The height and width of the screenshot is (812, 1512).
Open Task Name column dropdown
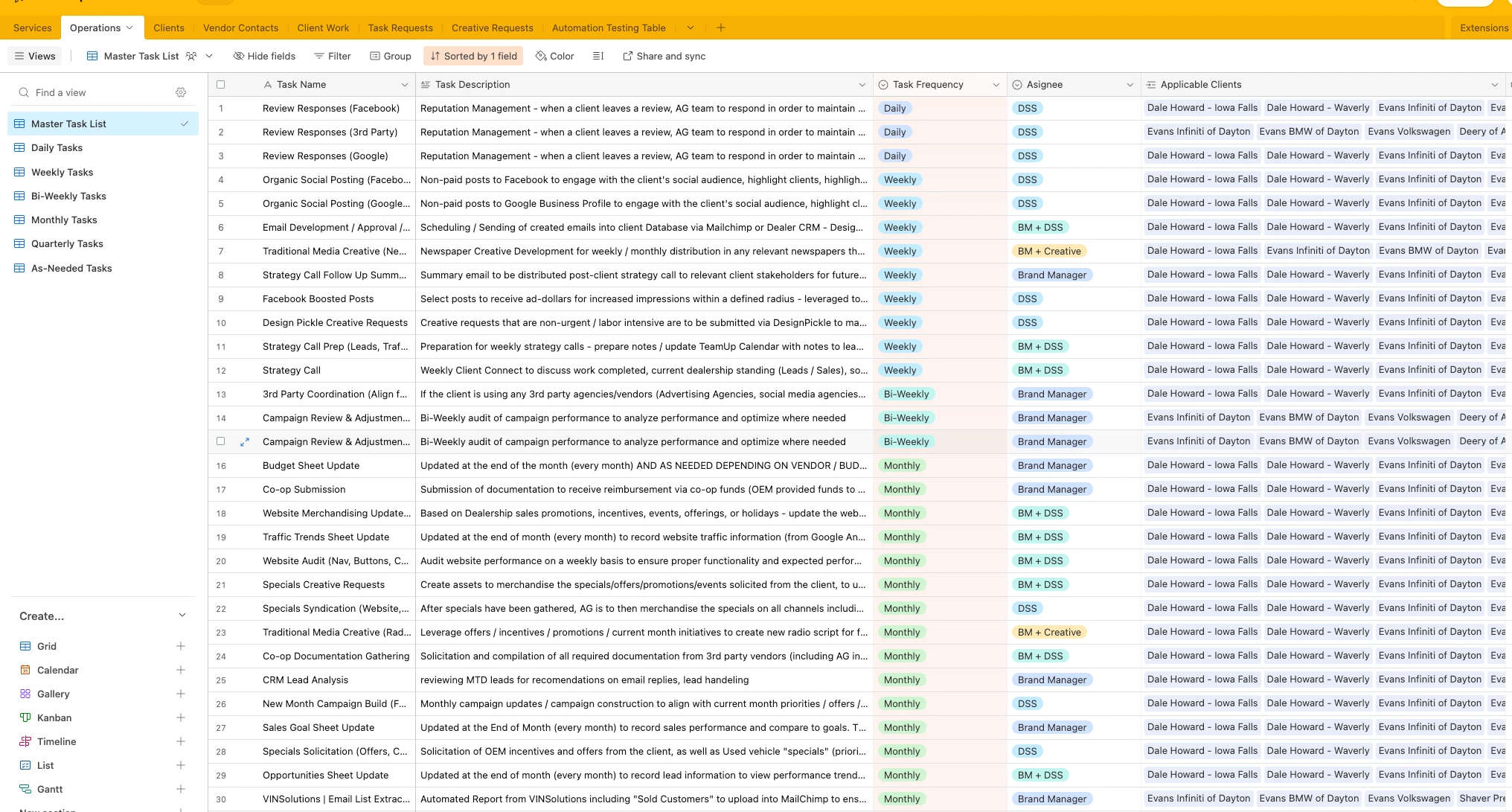[x=405, y=85]
